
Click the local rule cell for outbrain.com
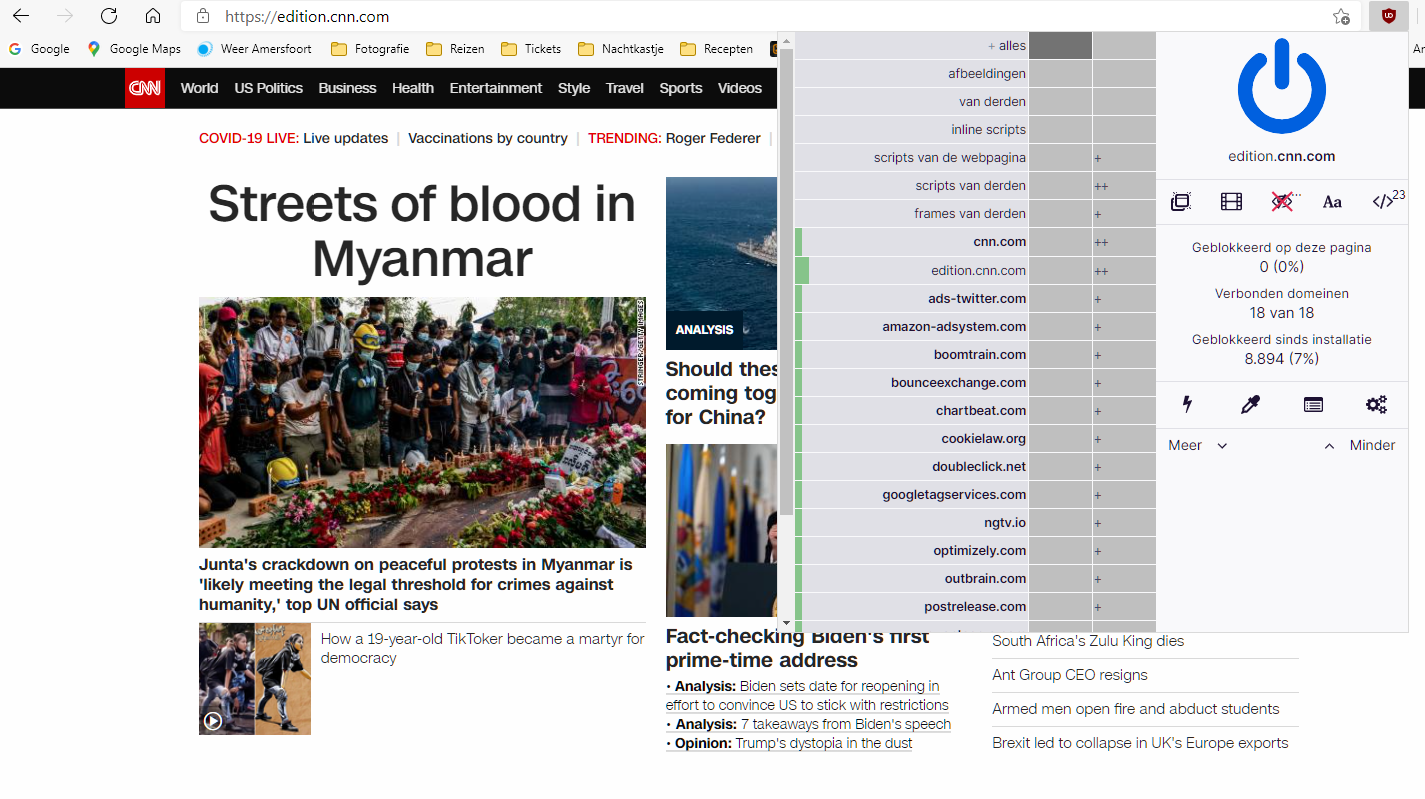[1124, 579]
